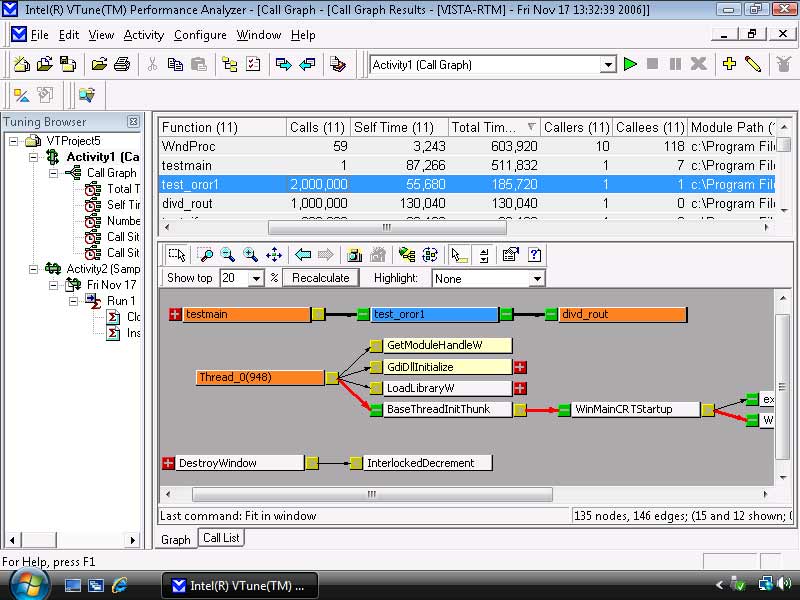
Task: Open the Window menu
Action: [x=259, y=35]
